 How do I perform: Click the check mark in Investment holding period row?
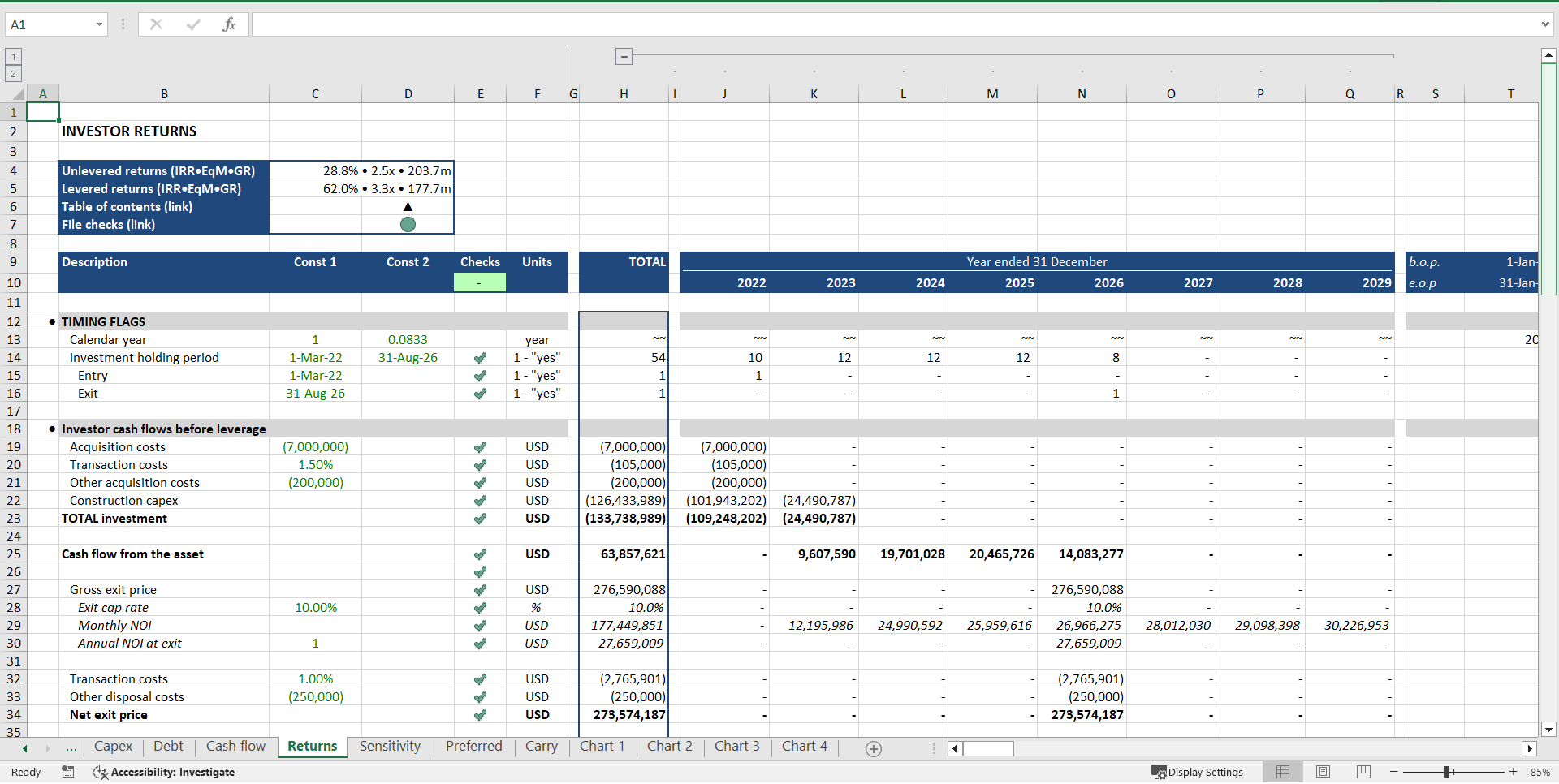pyautogui.click(x=480, y=358)
